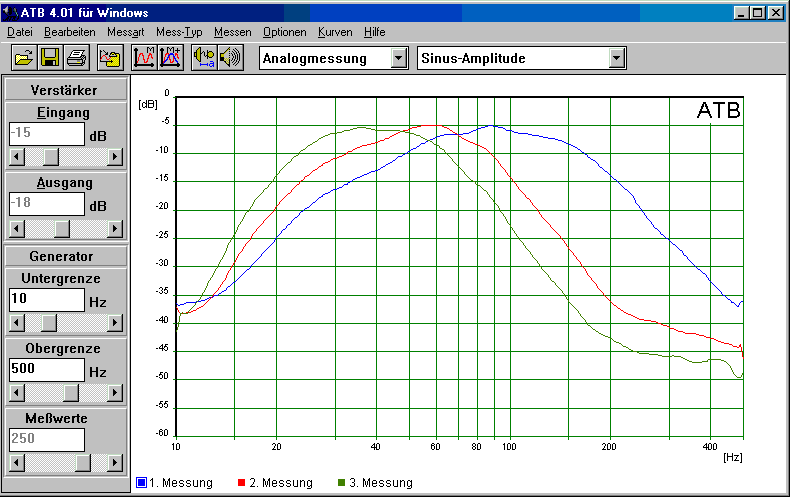The image size is (790, 497).
Task: Open the Messart menu
Action: pyautogui.click(x=125, y=32)
